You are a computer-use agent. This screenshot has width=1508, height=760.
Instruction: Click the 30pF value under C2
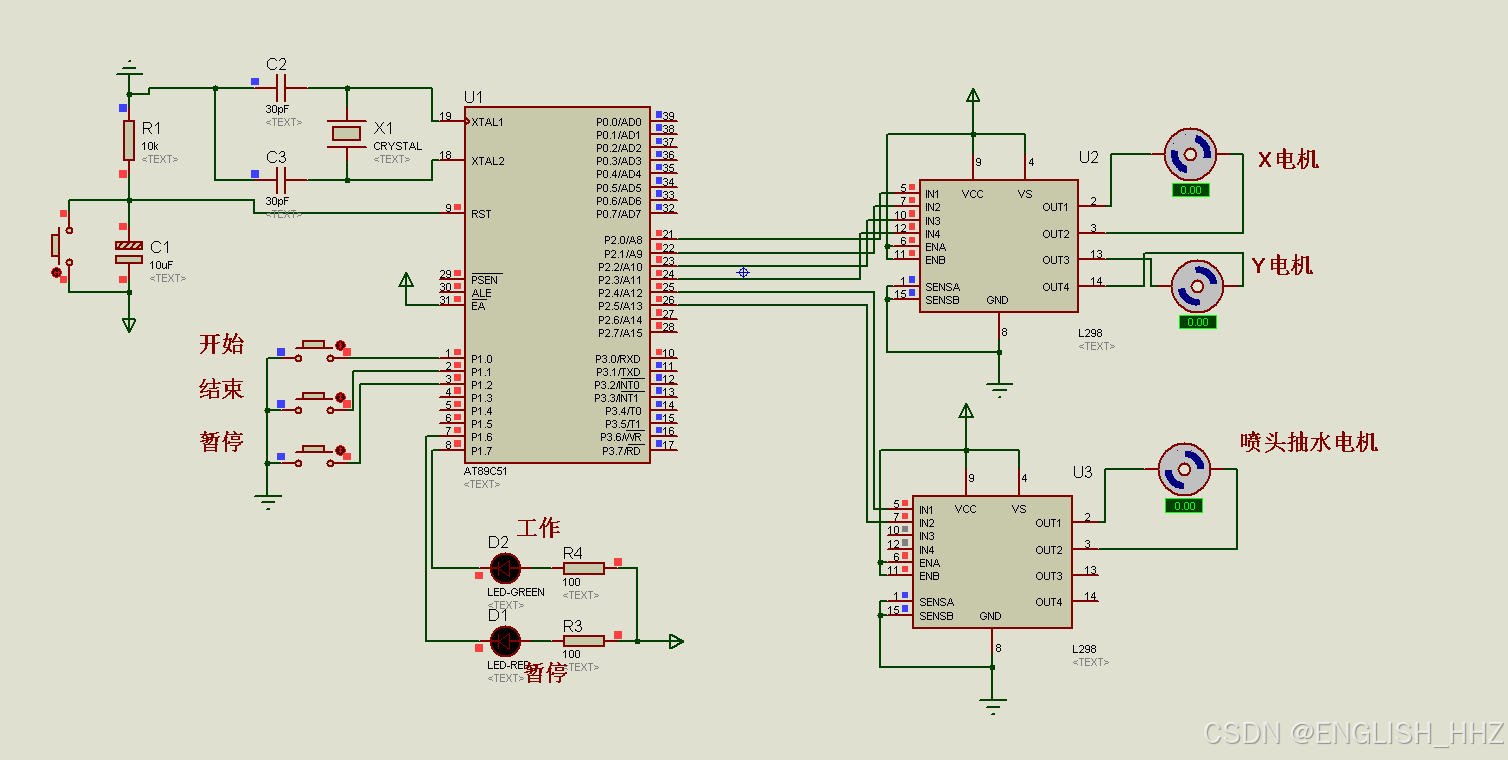(x=277, y=109)
